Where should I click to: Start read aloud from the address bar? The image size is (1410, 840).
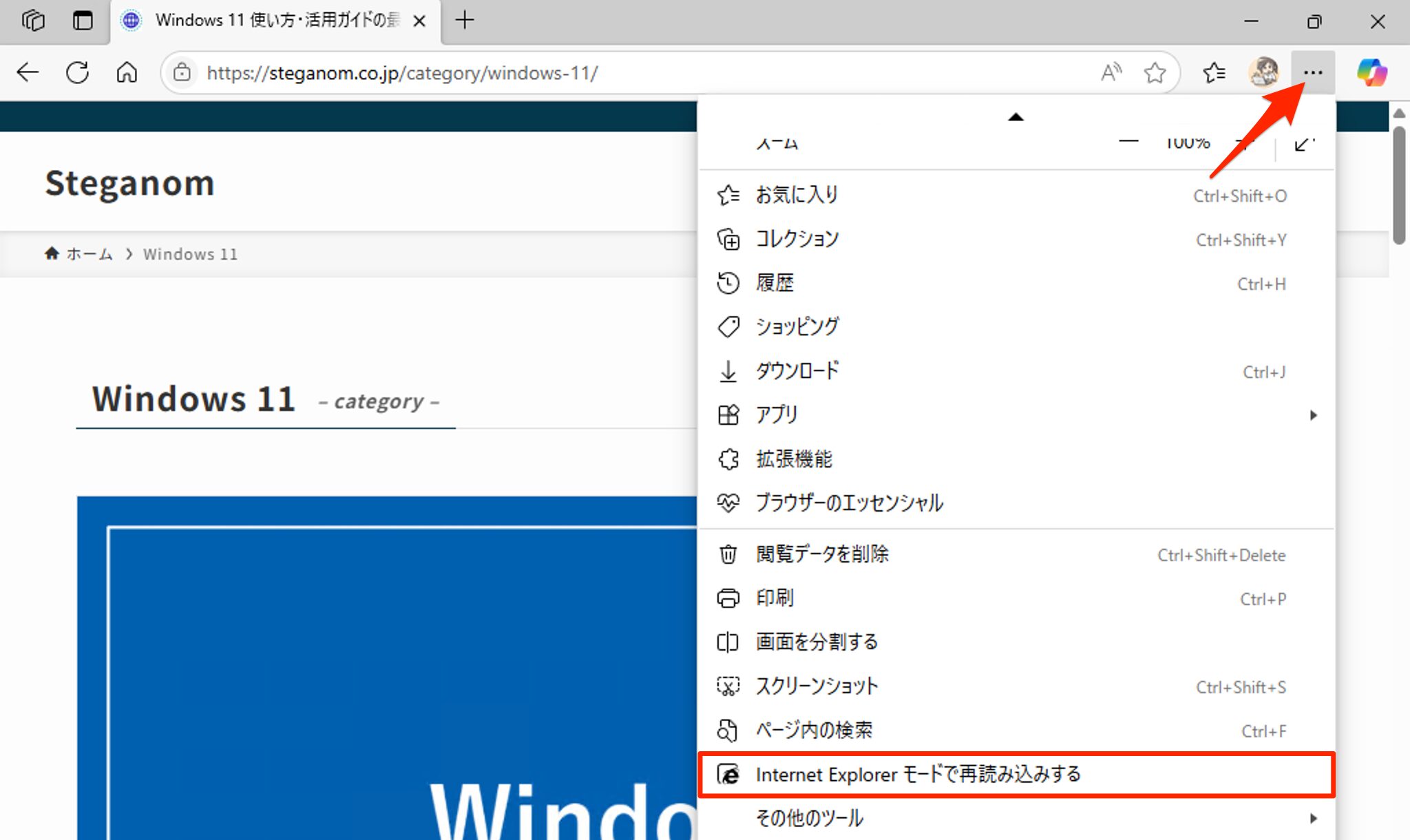[1111, 72]
